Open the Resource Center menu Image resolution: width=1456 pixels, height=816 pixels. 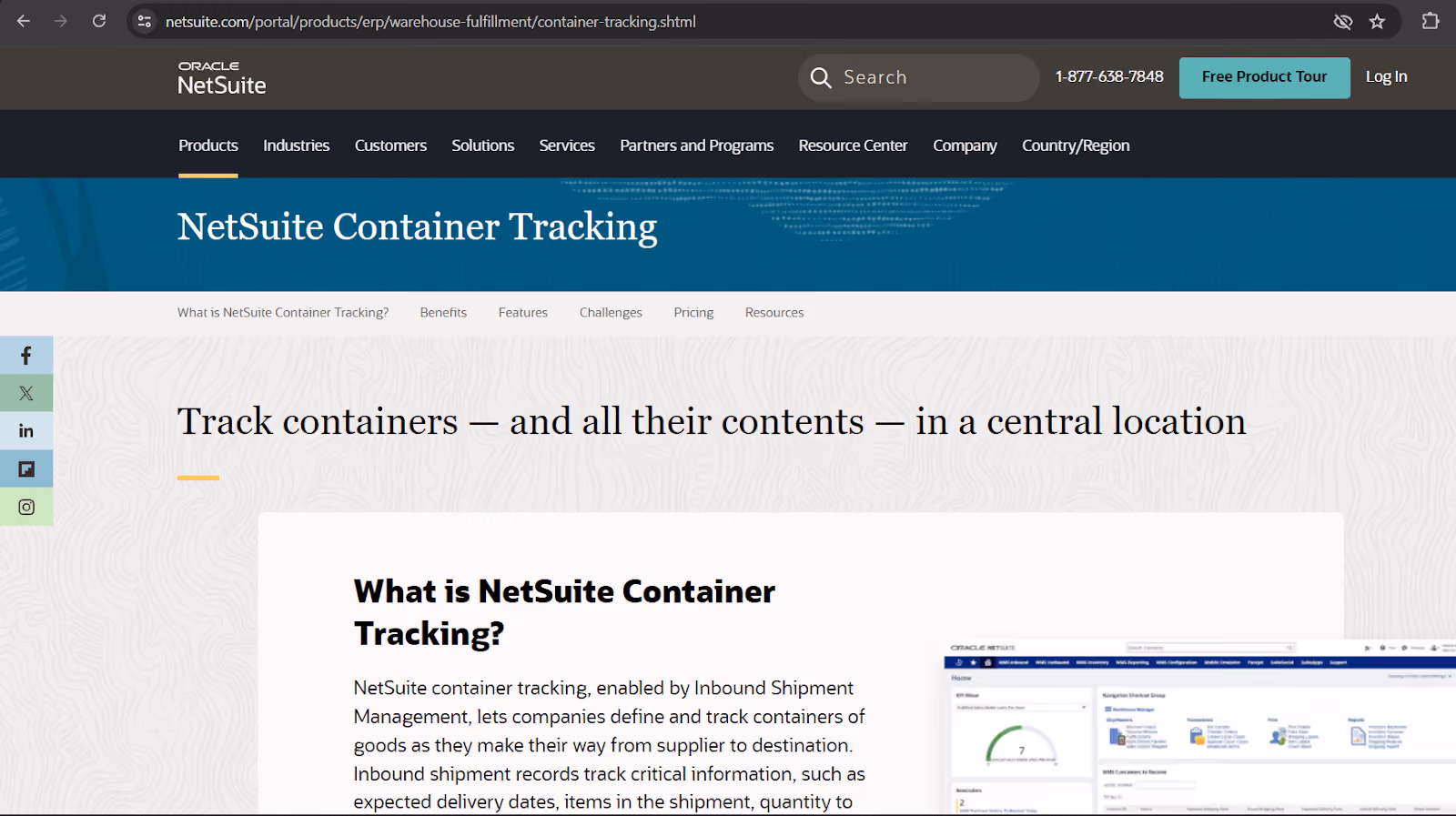coord(854,146)
